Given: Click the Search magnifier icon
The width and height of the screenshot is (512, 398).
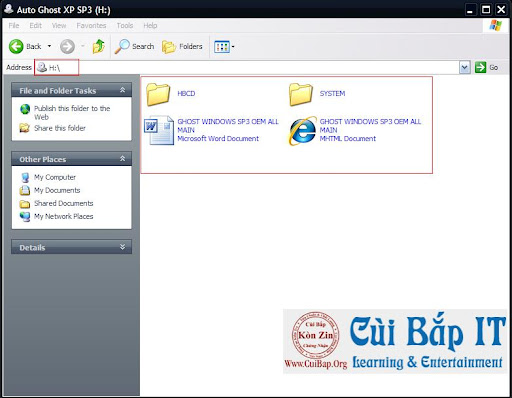Looking at the screenshot, I should 122,46.
